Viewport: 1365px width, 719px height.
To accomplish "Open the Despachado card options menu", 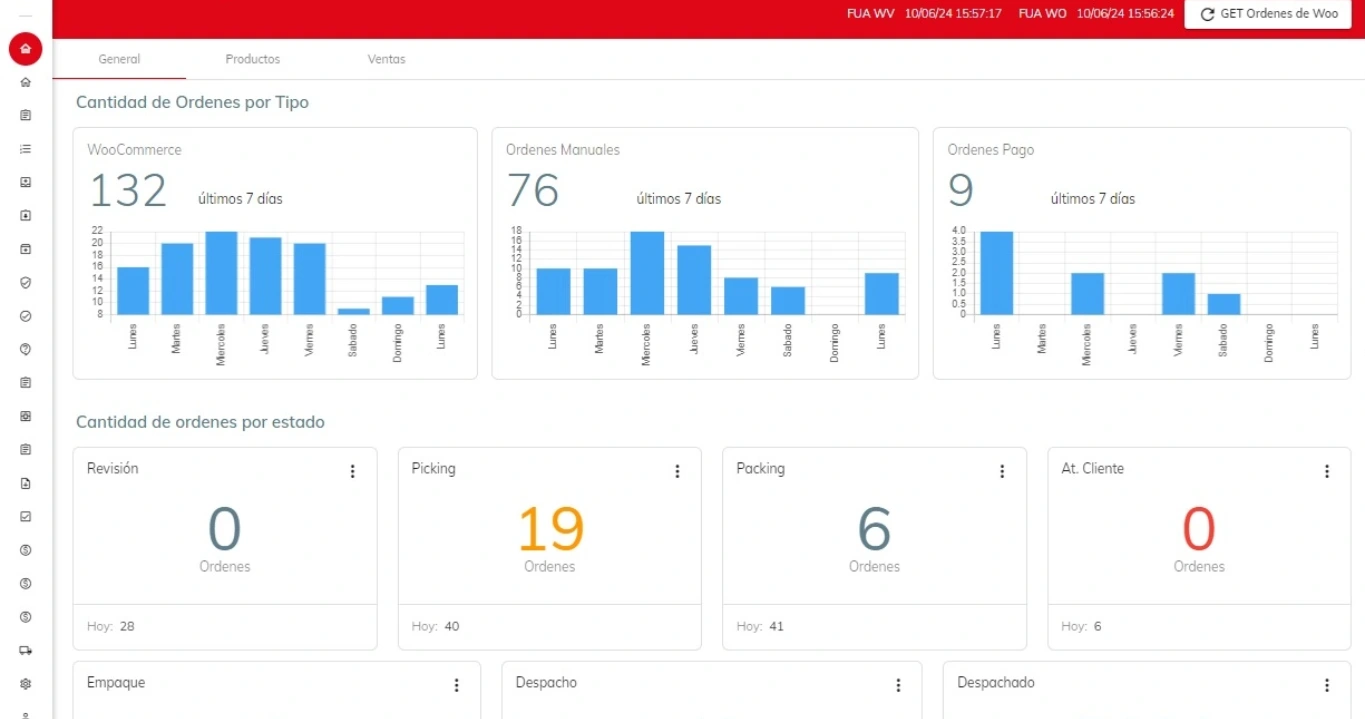I will pos(1327,685).
